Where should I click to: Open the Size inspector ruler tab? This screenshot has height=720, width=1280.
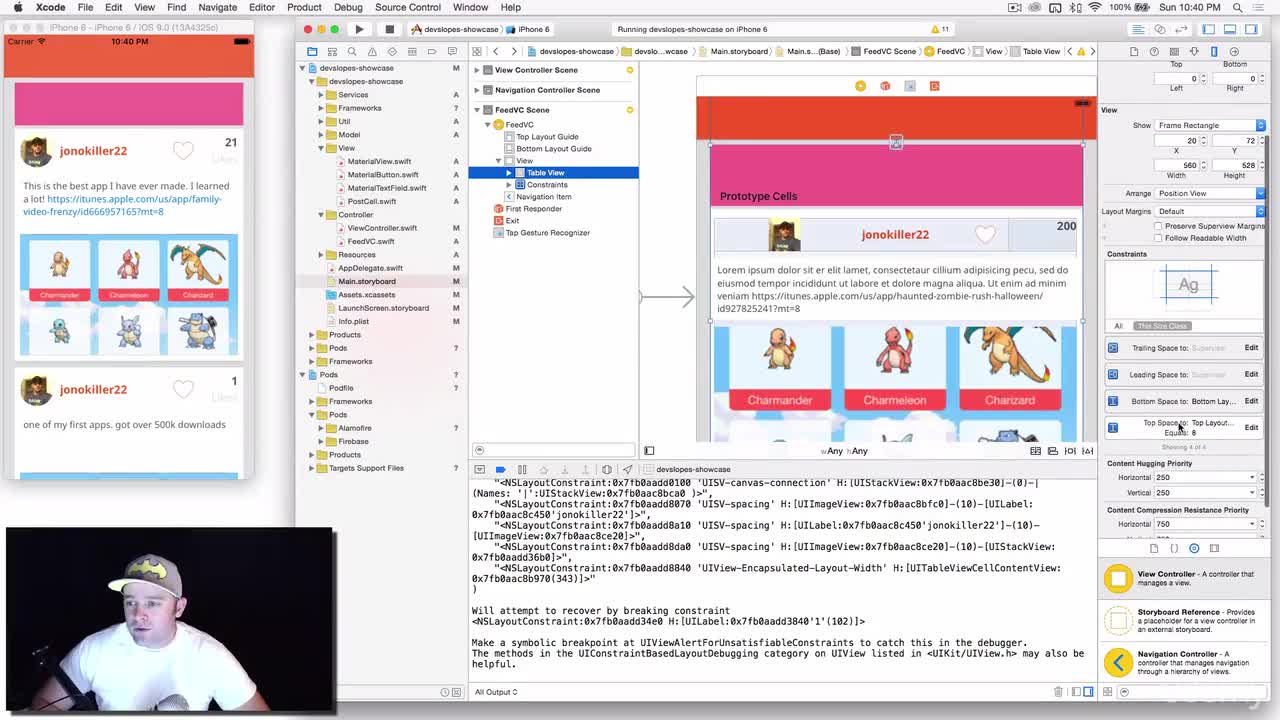tap(1214, 51)
